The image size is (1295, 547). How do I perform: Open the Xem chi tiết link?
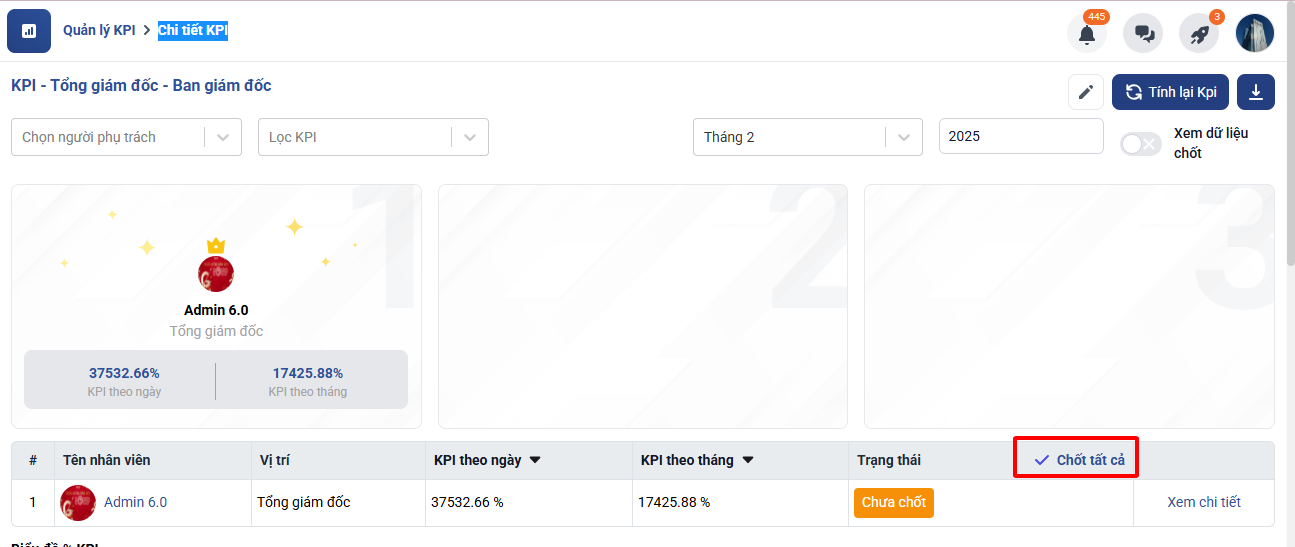[1204, 502]
